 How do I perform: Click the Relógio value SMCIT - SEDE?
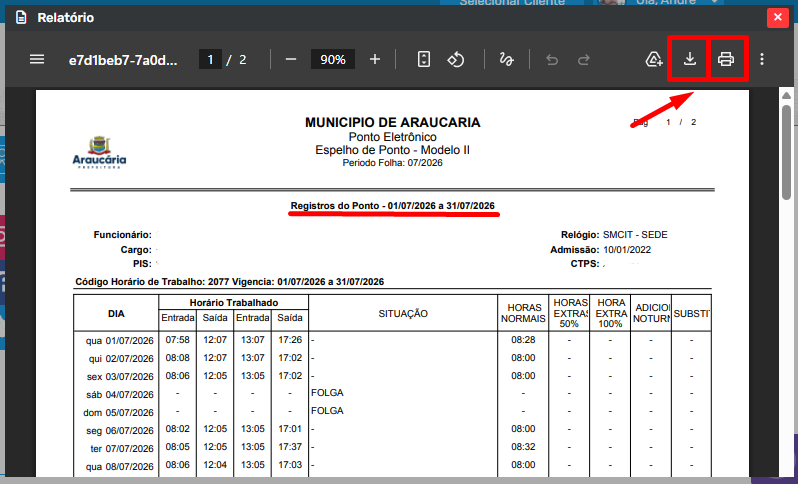pyautogui.click(x=635, y=235)
